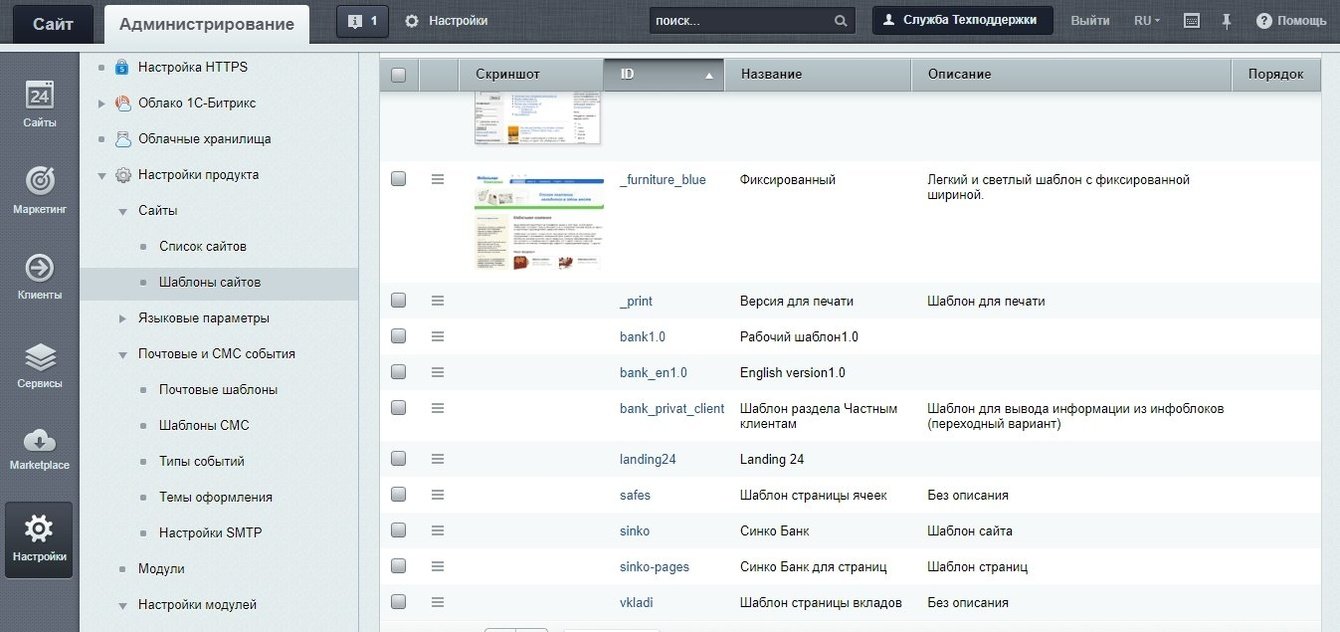Open Шаблоны СМС in sidebar tree

[x=204, y=425]
